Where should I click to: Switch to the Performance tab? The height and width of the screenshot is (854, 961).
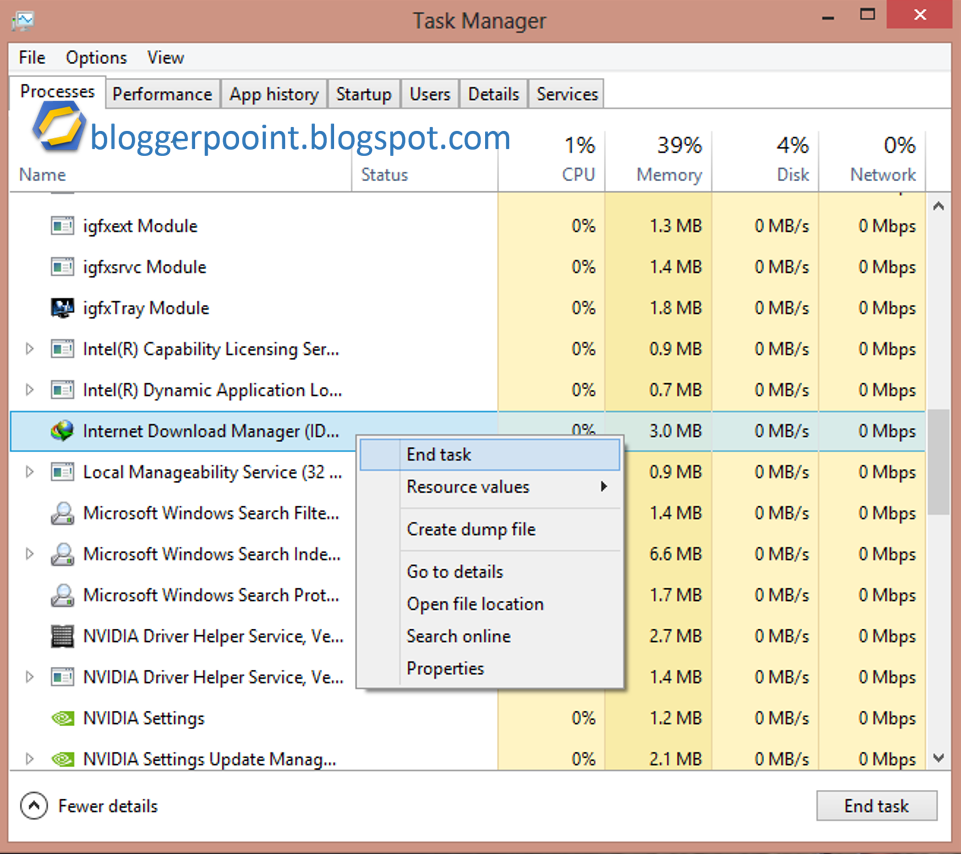(x=162, y=94)
